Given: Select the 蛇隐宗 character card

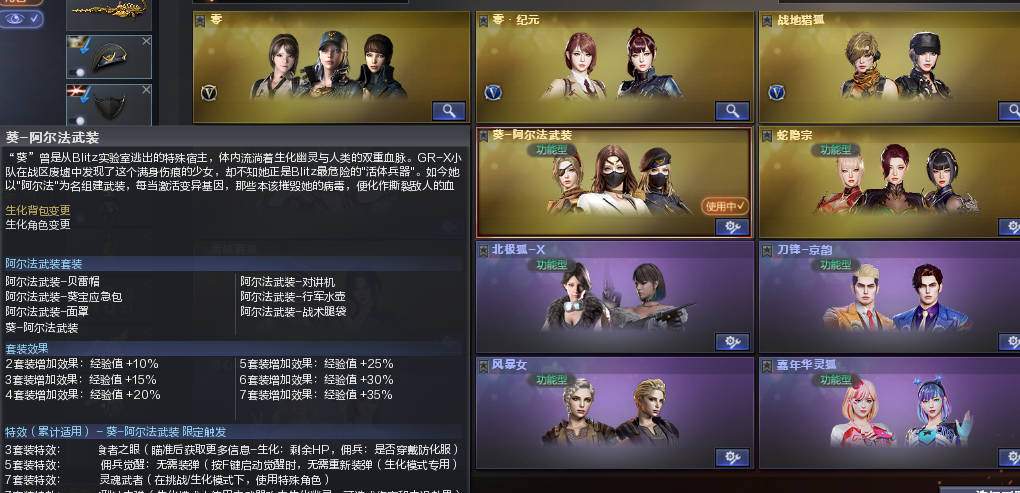Looking at the screenshot, I should [x=889, y=182].
